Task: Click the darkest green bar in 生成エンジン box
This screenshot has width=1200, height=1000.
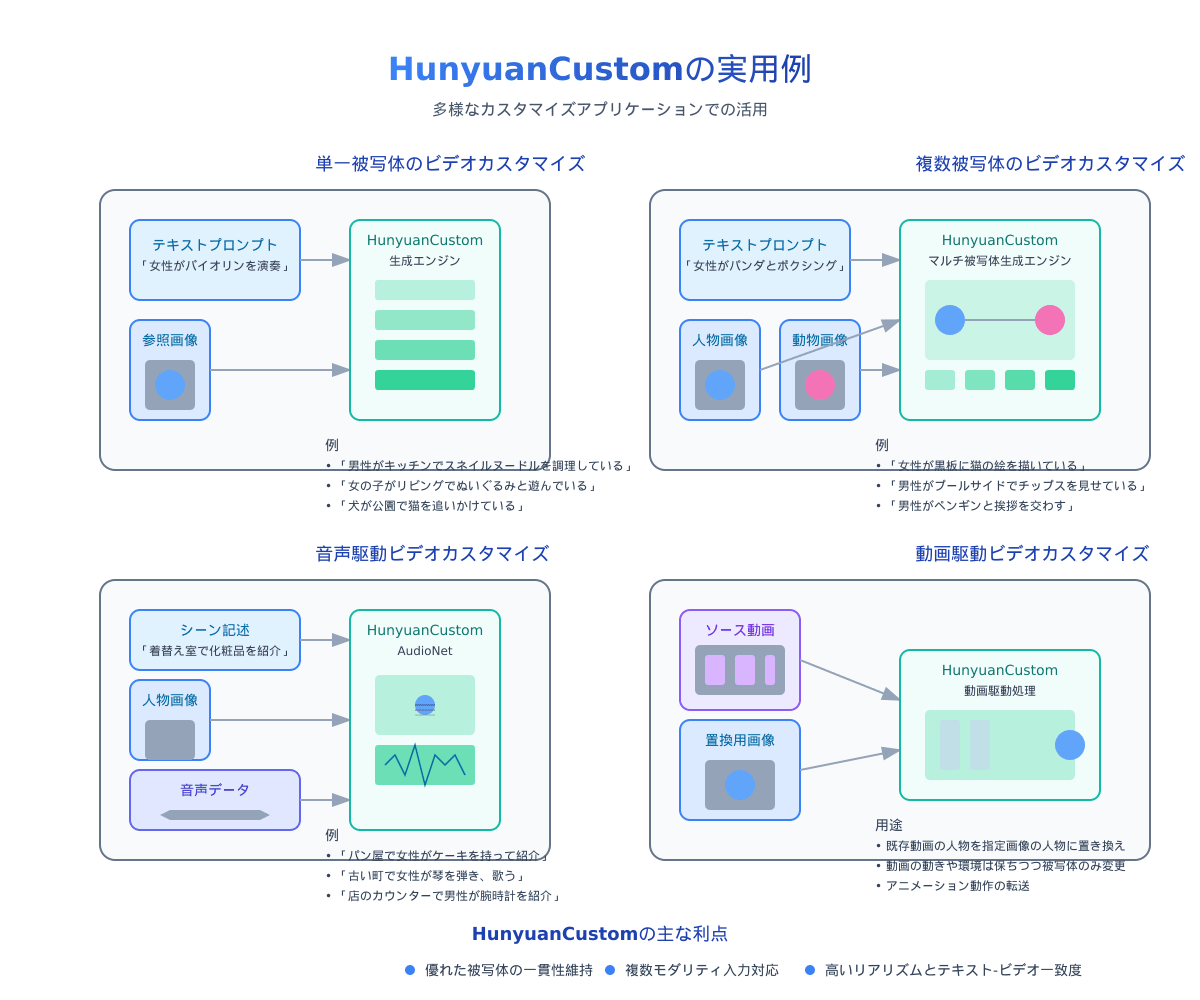Action: coord(425,380)
